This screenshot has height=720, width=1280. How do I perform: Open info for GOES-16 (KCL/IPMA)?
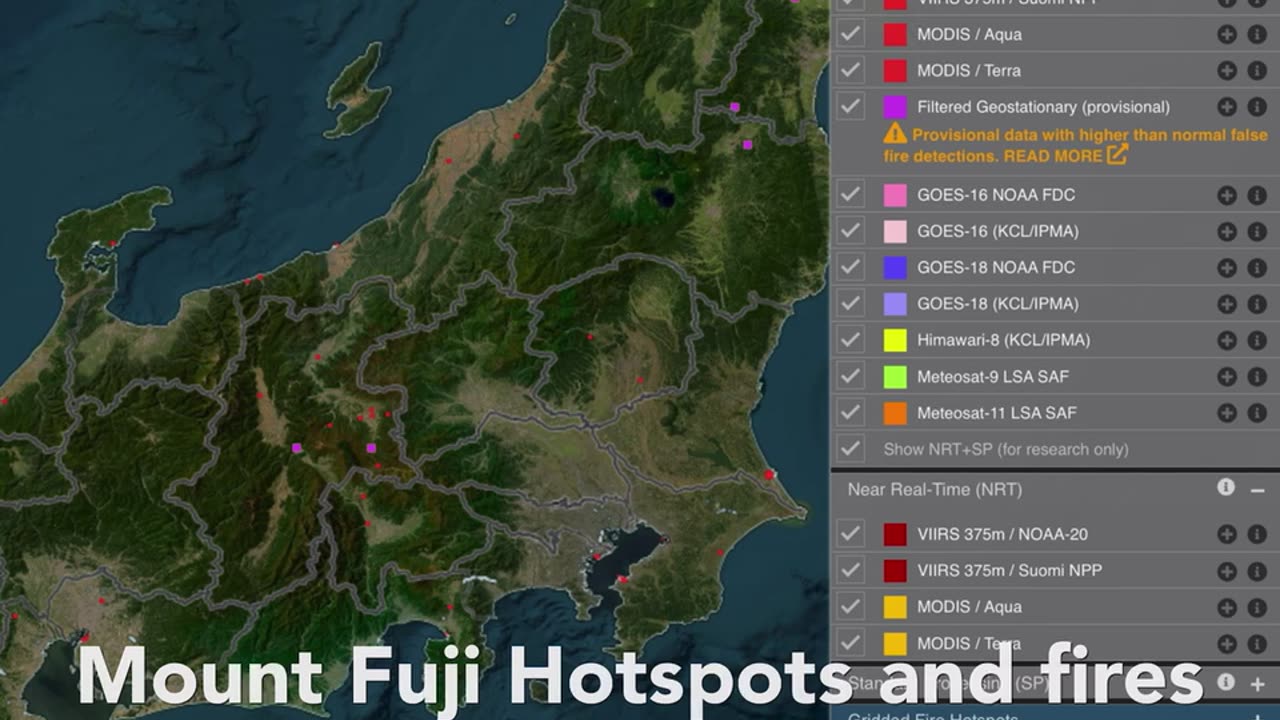[x=1257, y=231]
